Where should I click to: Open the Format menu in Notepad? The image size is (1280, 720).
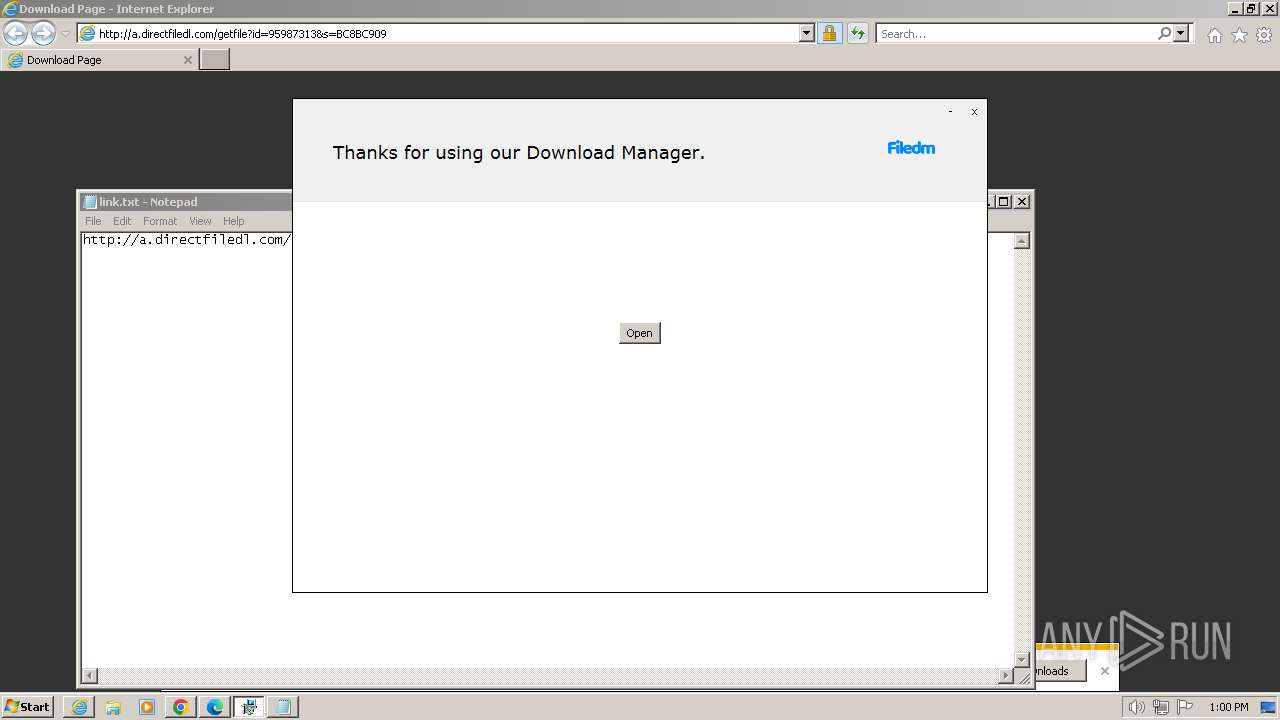click(x=160, y=221)
